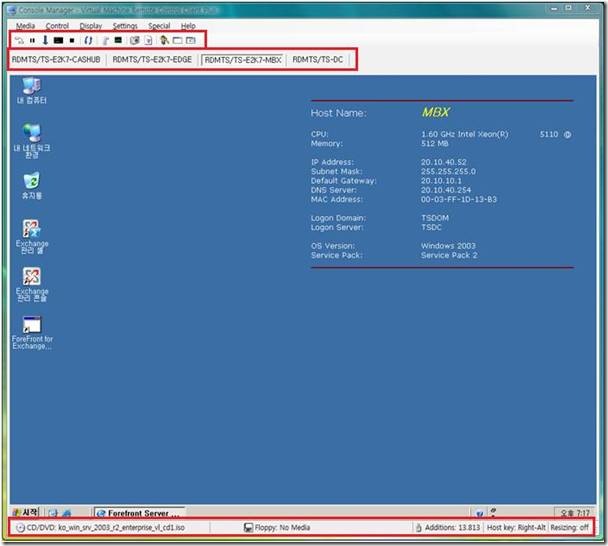This screenshot has height=546, width=608.
Task: Click the dark green screen toolbar icon
Action: pos(118,40)
